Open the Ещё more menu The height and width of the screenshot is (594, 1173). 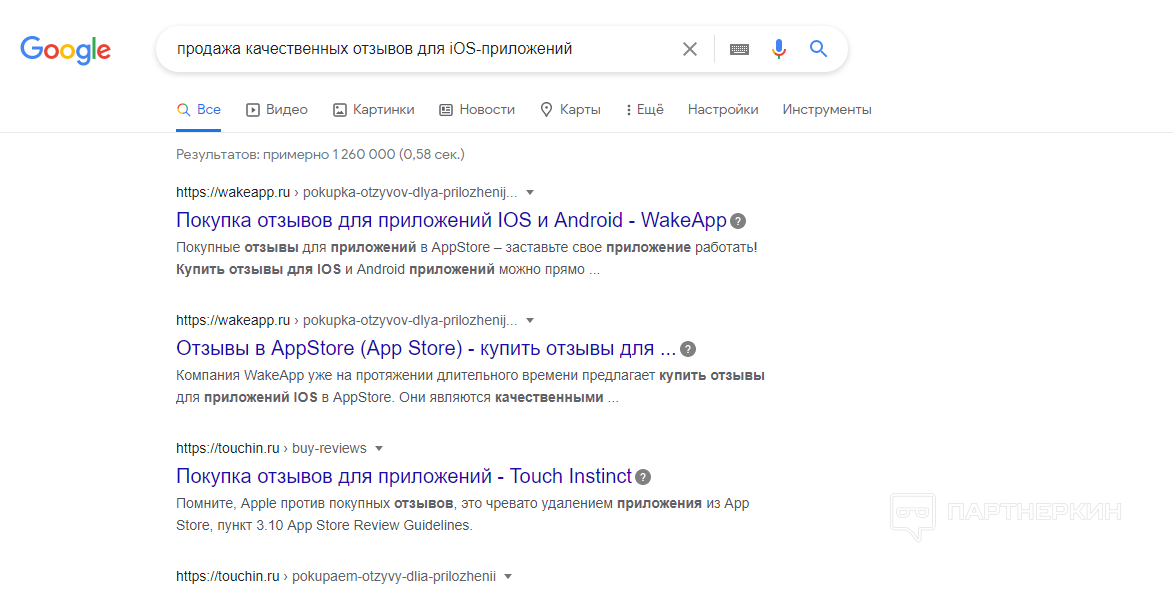point(644,110)
